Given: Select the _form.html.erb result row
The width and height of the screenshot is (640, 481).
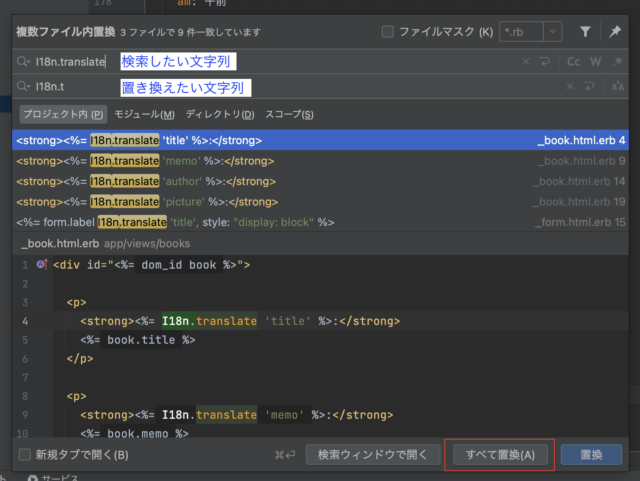Looking at the screenshot, I should click(x=320, y=222).
